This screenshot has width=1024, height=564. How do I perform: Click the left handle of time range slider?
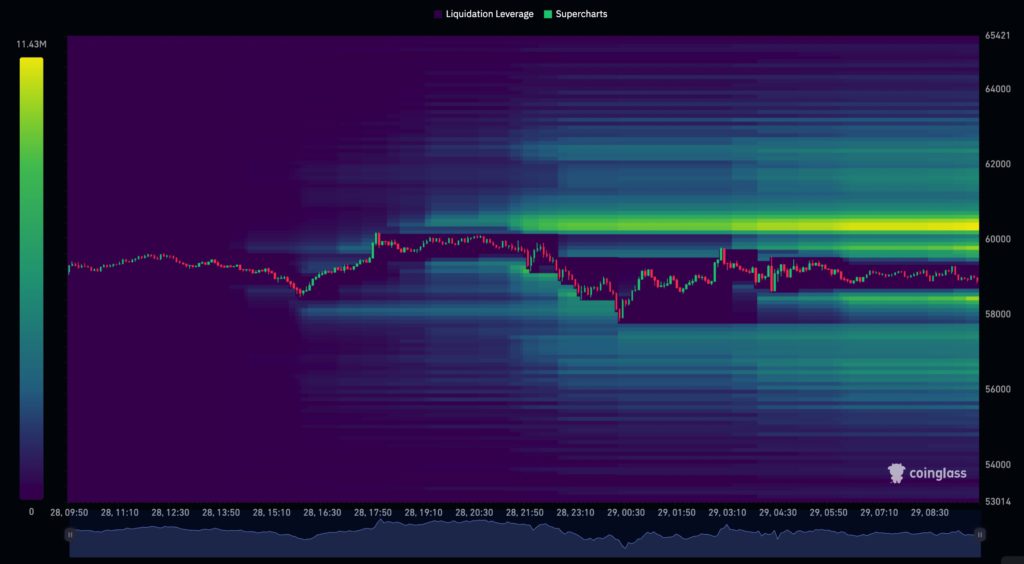click(70, 535)
